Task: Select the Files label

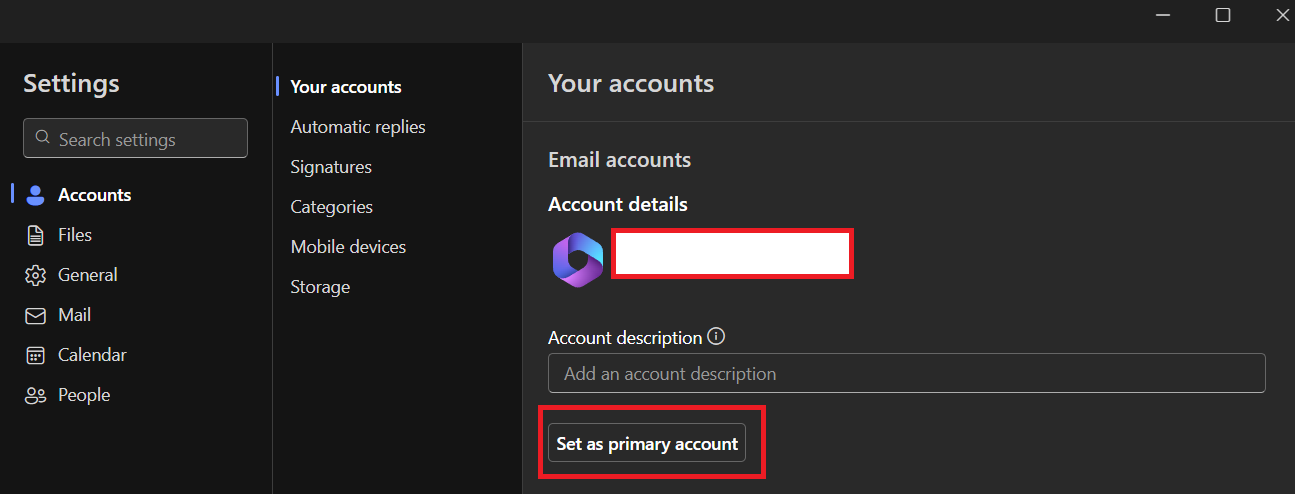Action: 75,235
